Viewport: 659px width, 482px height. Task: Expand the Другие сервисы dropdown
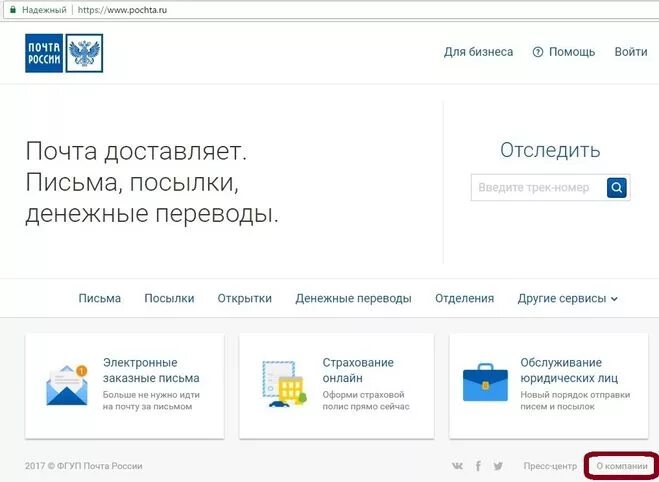pyautogui.click(x=567, y=298)
